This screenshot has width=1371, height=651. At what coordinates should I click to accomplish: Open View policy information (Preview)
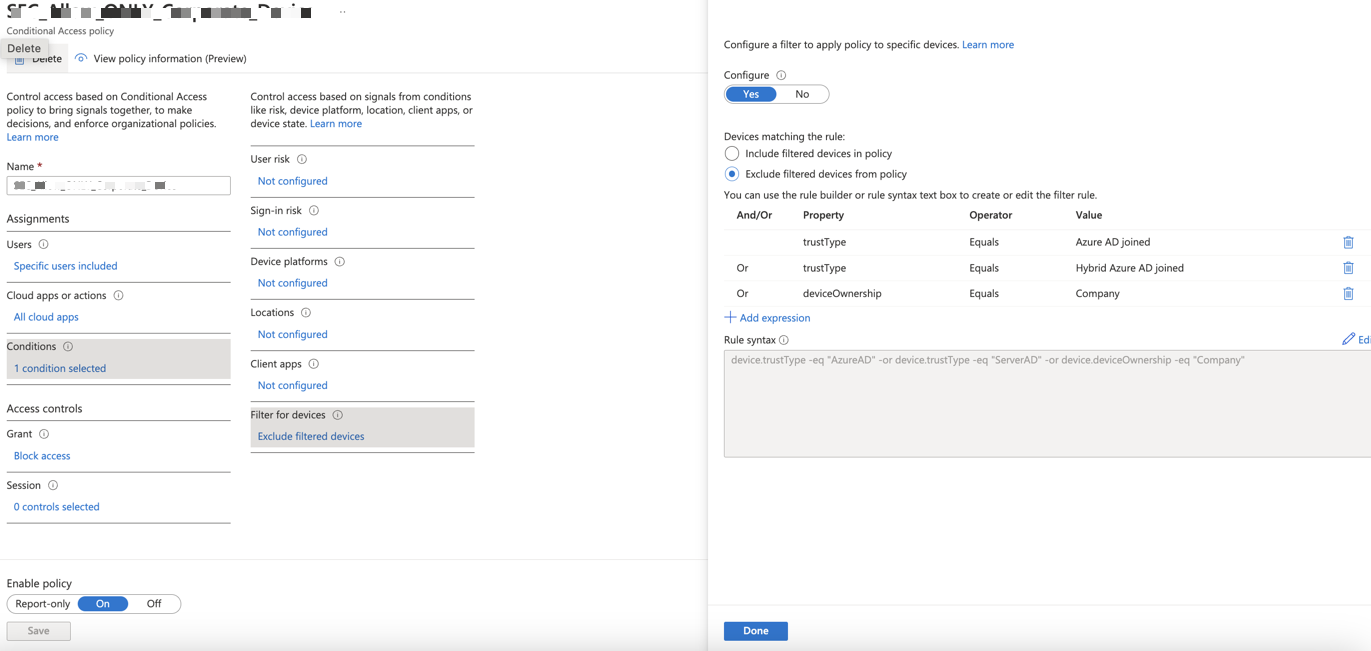point(169,59)
